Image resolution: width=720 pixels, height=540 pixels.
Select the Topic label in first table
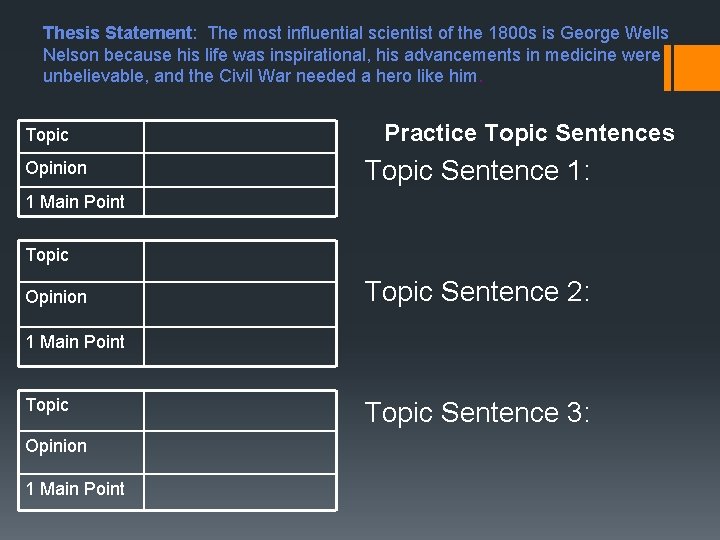point(47,135)
